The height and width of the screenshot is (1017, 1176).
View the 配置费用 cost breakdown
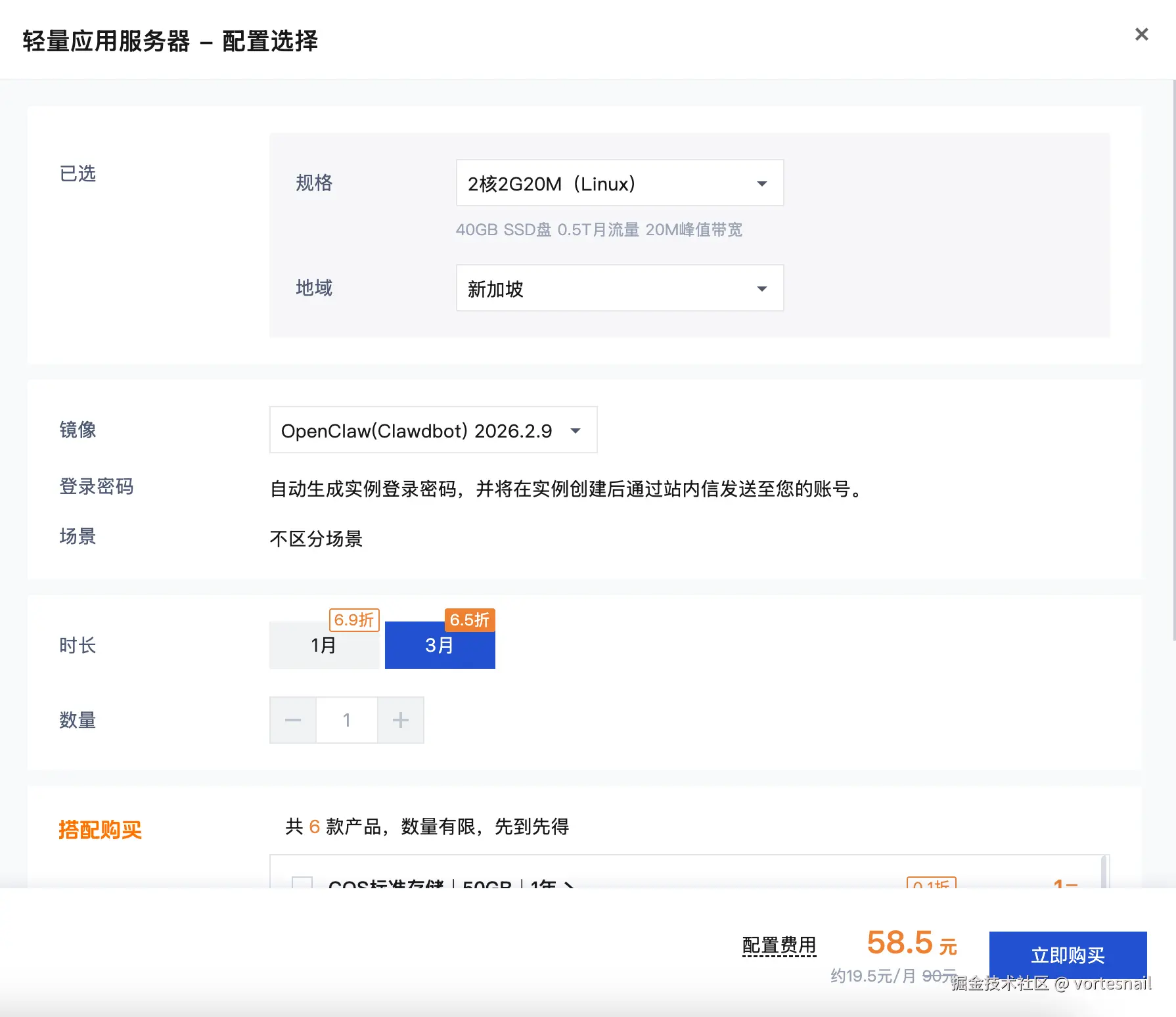pyautogui.click(x=779, y=945)
